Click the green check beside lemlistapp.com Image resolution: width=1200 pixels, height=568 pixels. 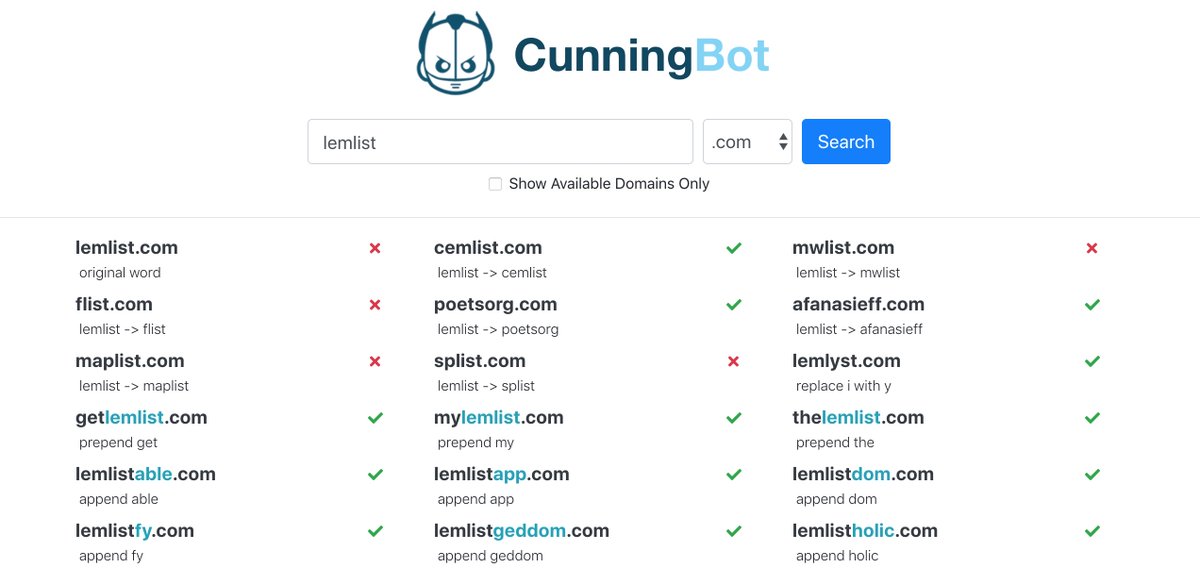point(734,474)
